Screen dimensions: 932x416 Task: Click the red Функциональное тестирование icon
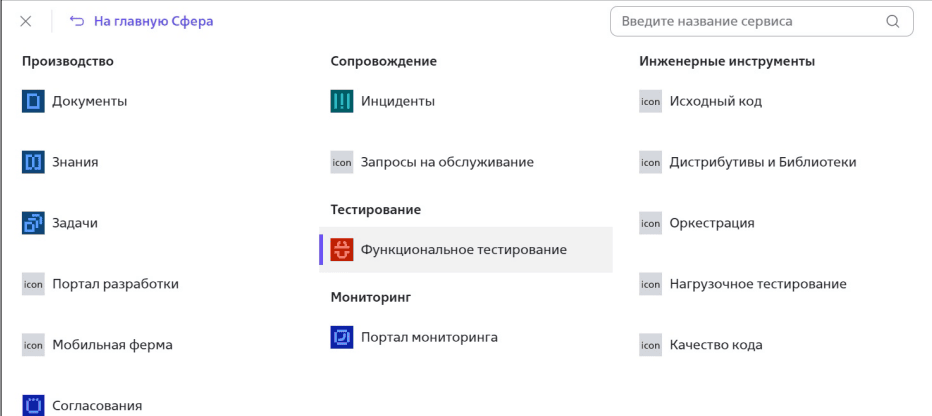point(342,250)
